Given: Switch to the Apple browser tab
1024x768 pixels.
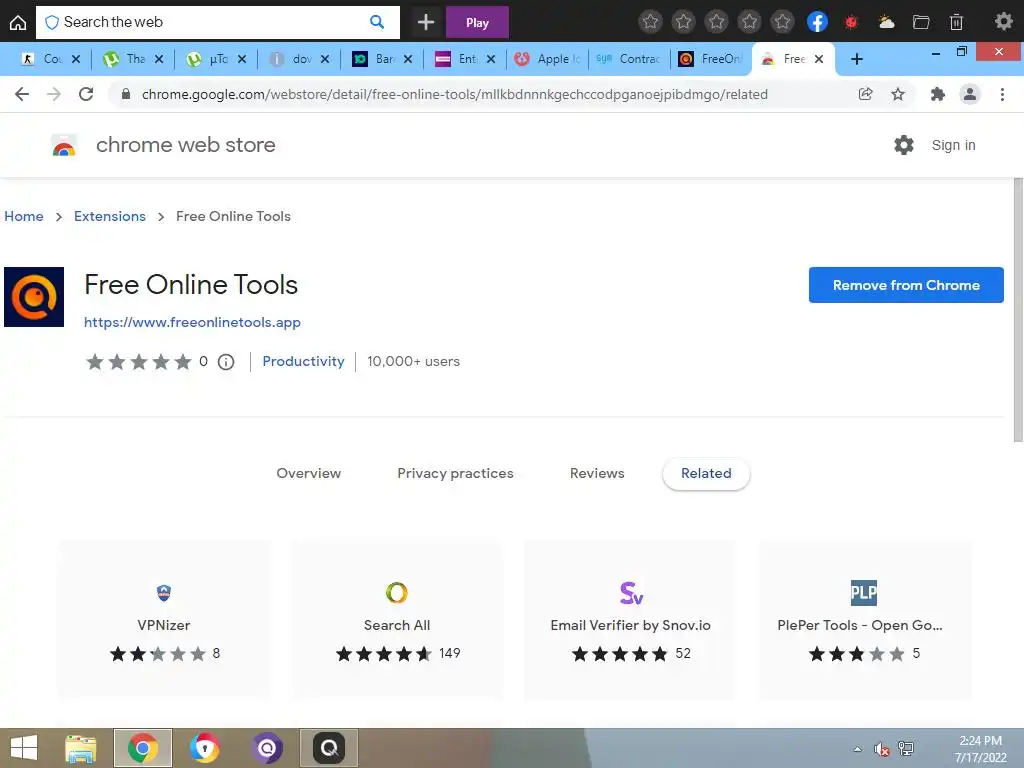Looking at the screenshot, I should point(547,59).
